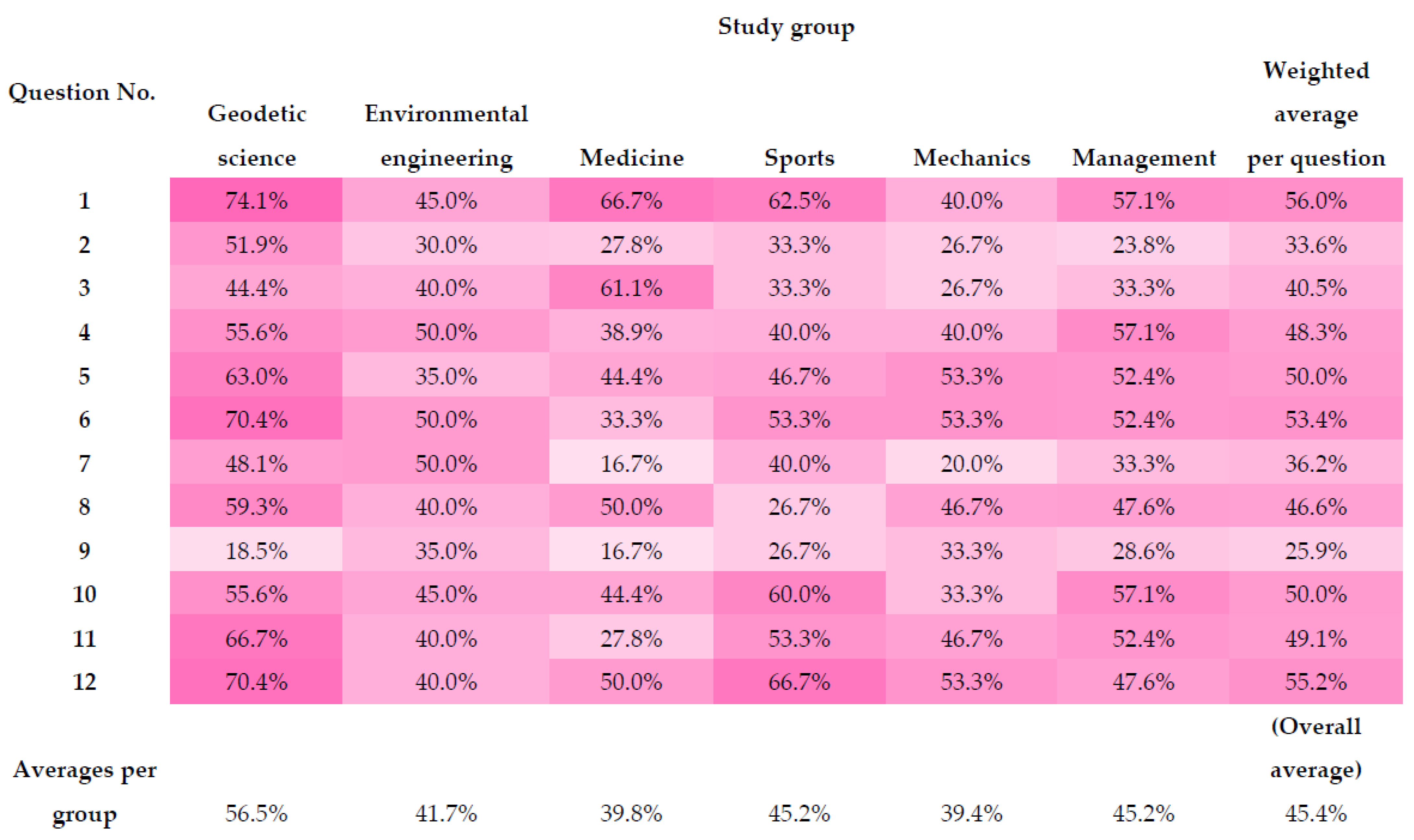Select the Question No. column header
This screenshot has height=840, width=1414.
[x=82, y=92]
